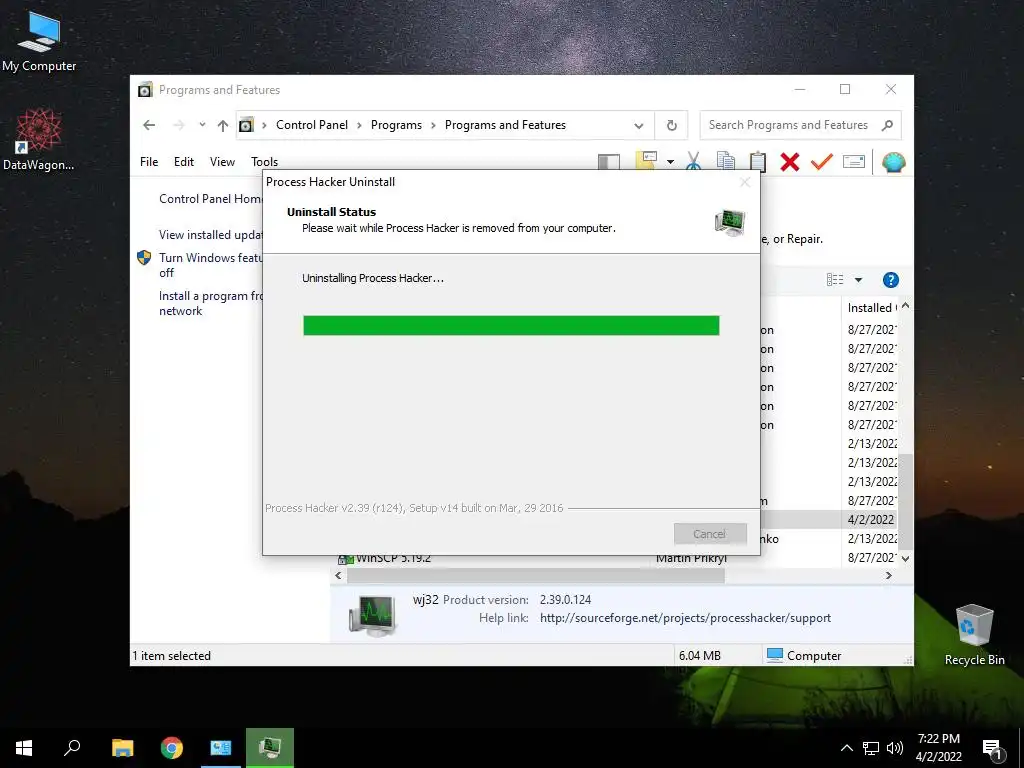1024x768 pixels.
Task: Open Google Chrome from the taskbar
Action: [172, 748]
